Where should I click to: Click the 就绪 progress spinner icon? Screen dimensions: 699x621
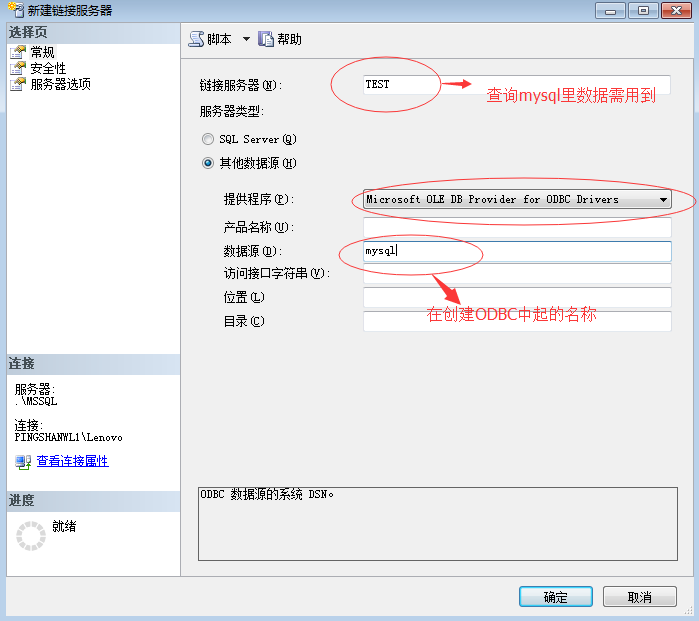coord(31,535)
